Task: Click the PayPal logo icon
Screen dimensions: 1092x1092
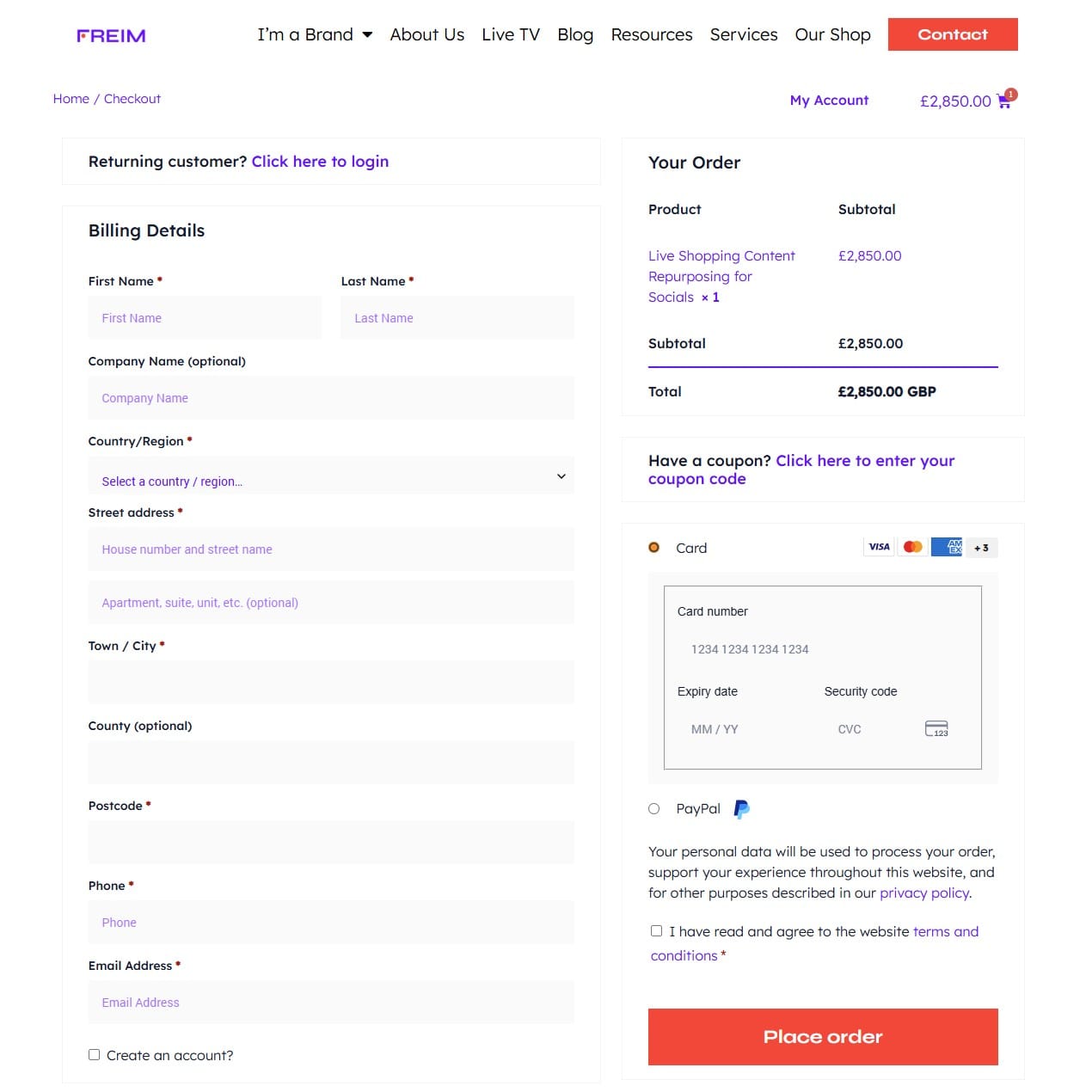Action: 741,809
